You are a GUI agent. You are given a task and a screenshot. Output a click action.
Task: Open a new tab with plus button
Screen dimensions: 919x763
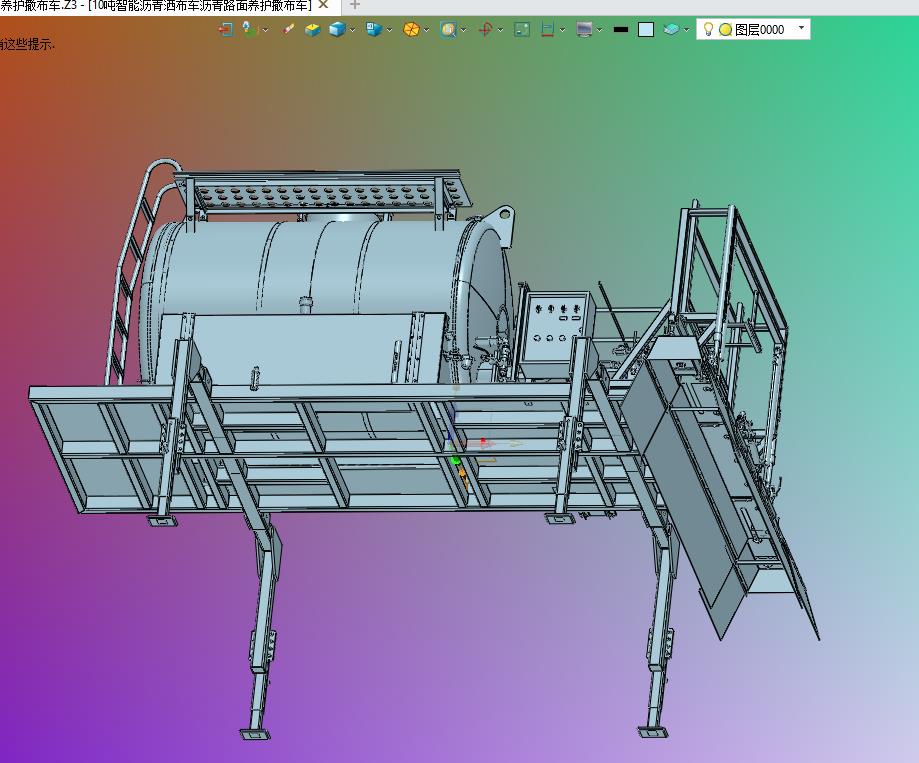pos(354,5)
